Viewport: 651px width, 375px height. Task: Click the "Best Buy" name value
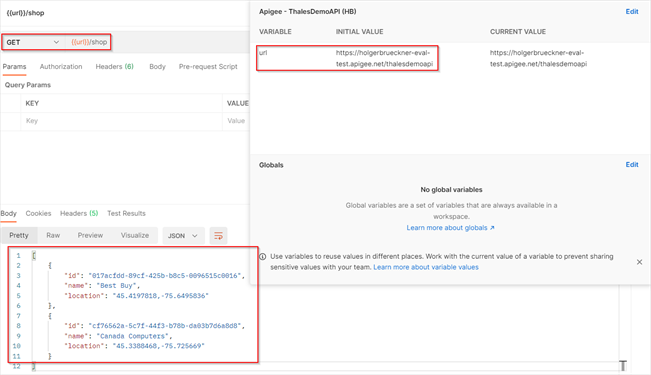(x=116, y=286)
